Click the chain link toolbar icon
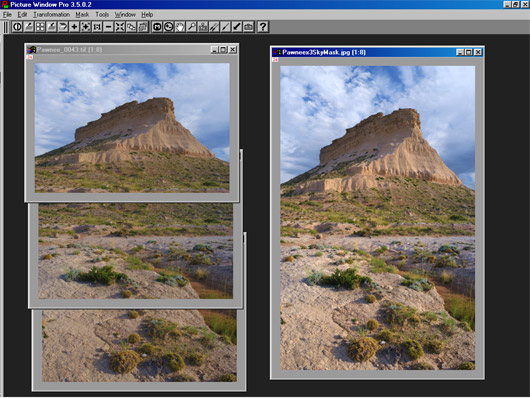 click(x=131, y=27)
